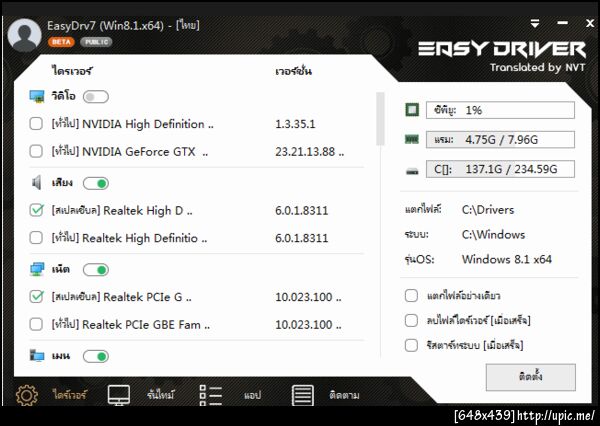This screenshot has width=600, height=426.
Task: Click the C:\Windows system path
Action: coord(493,234)
